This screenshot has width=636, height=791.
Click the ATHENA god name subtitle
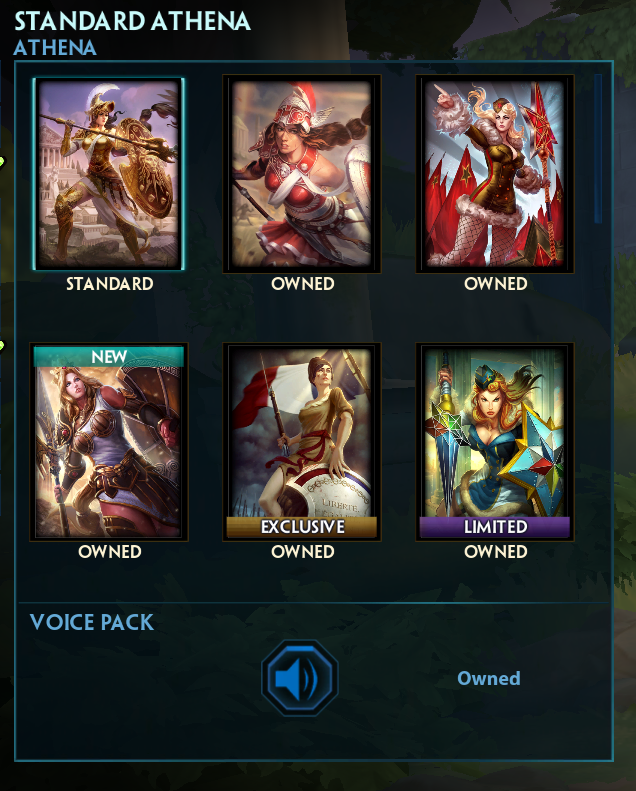point(55,48)
